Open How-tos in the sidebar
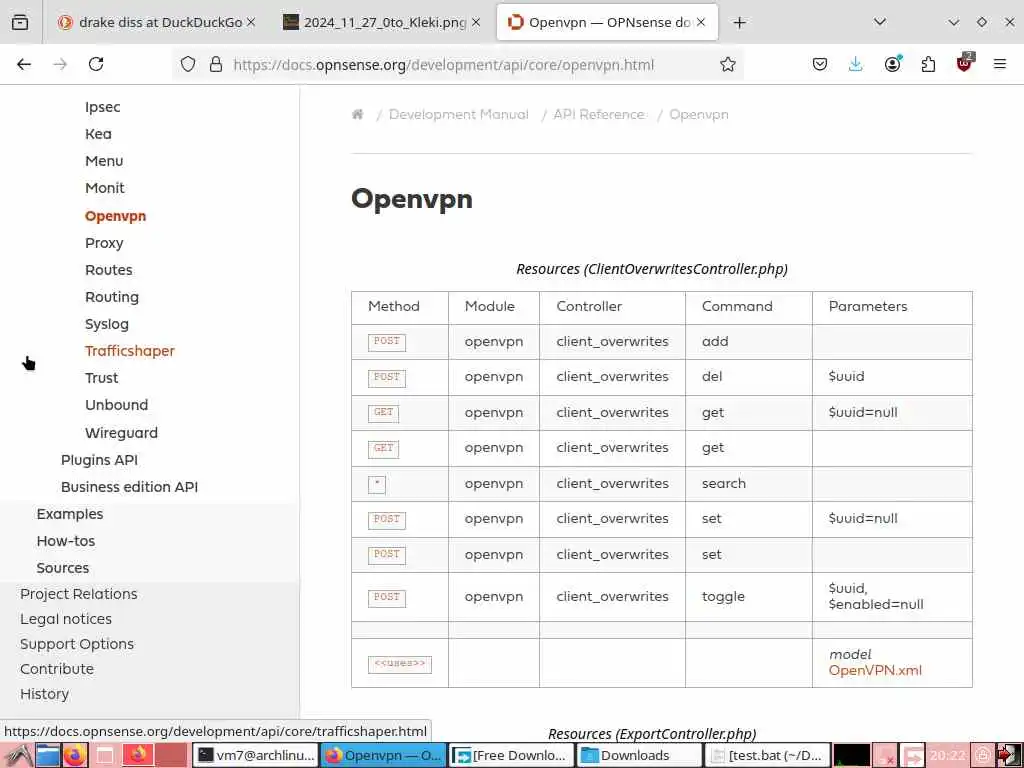Image resolution: width=1024 pixels, height=768 pixels. click(66, 541)
